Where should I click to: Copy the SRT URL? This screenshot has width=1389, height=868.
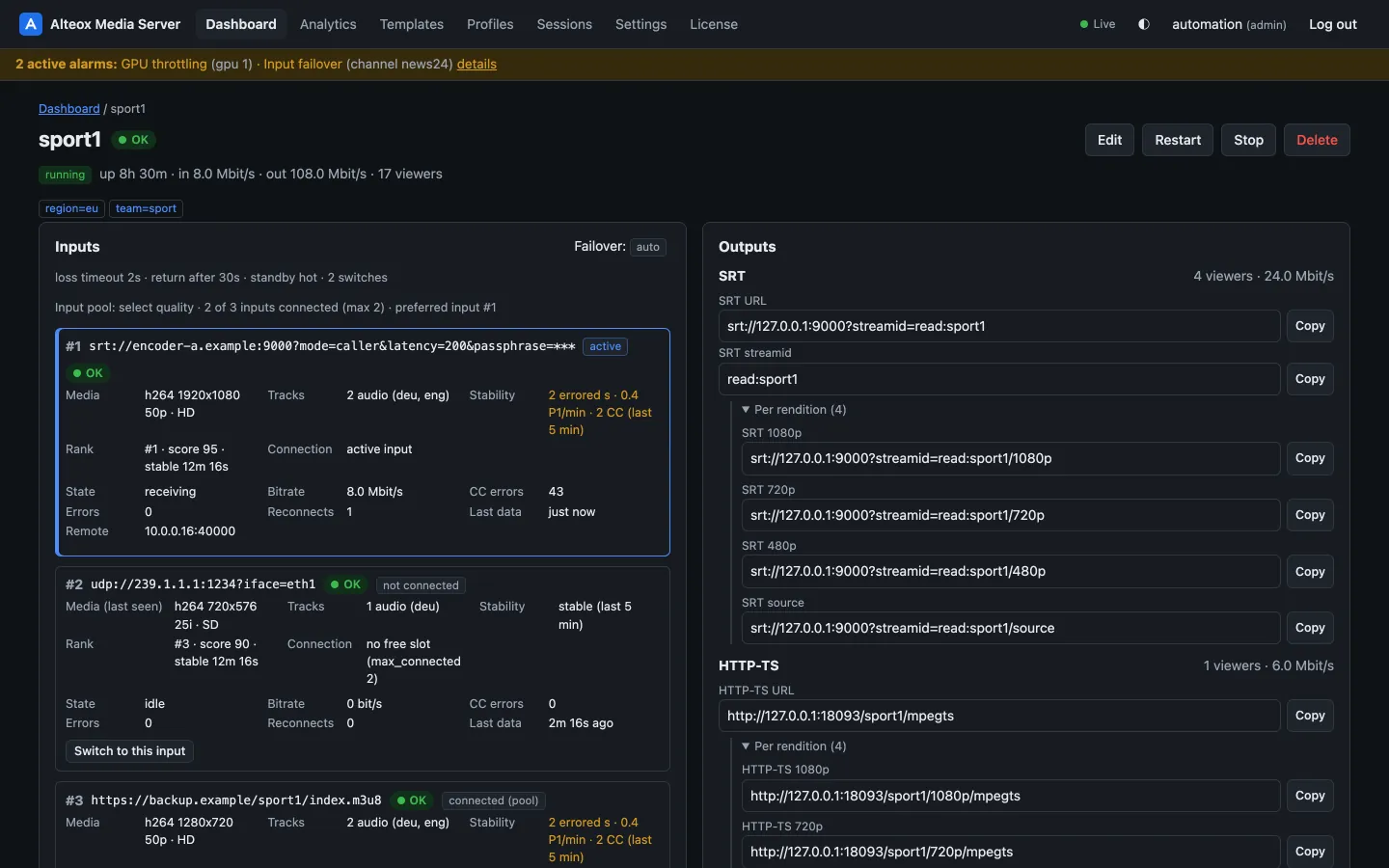click(1310, 326)
